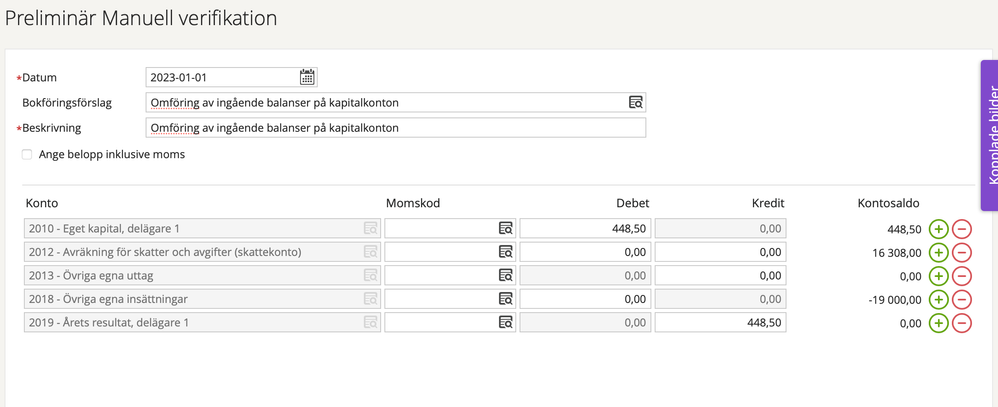Delete the 2013 Övriga egna uttag row
Screen dimensions: 998x407
coord(962,275)
